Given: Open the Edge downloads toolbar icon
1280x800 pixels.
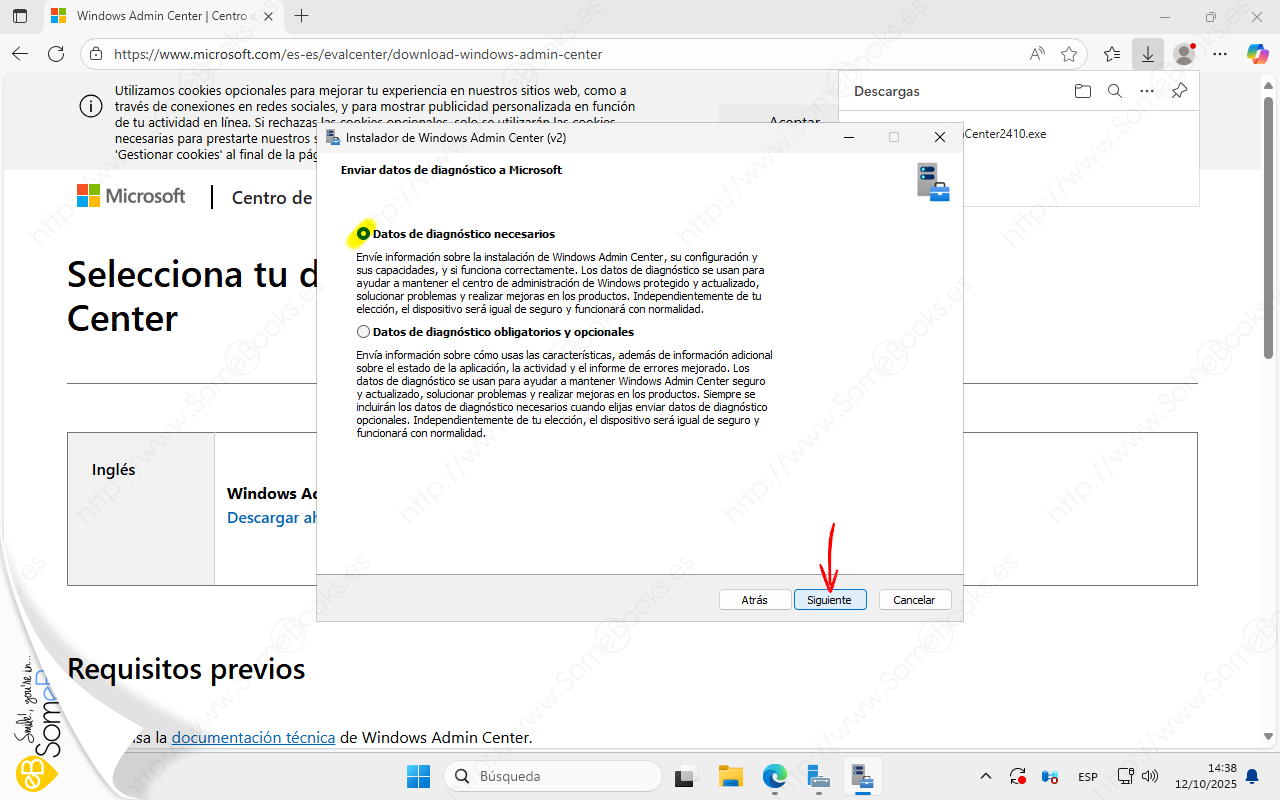Looking at the screenshot, I should 1147,54.
